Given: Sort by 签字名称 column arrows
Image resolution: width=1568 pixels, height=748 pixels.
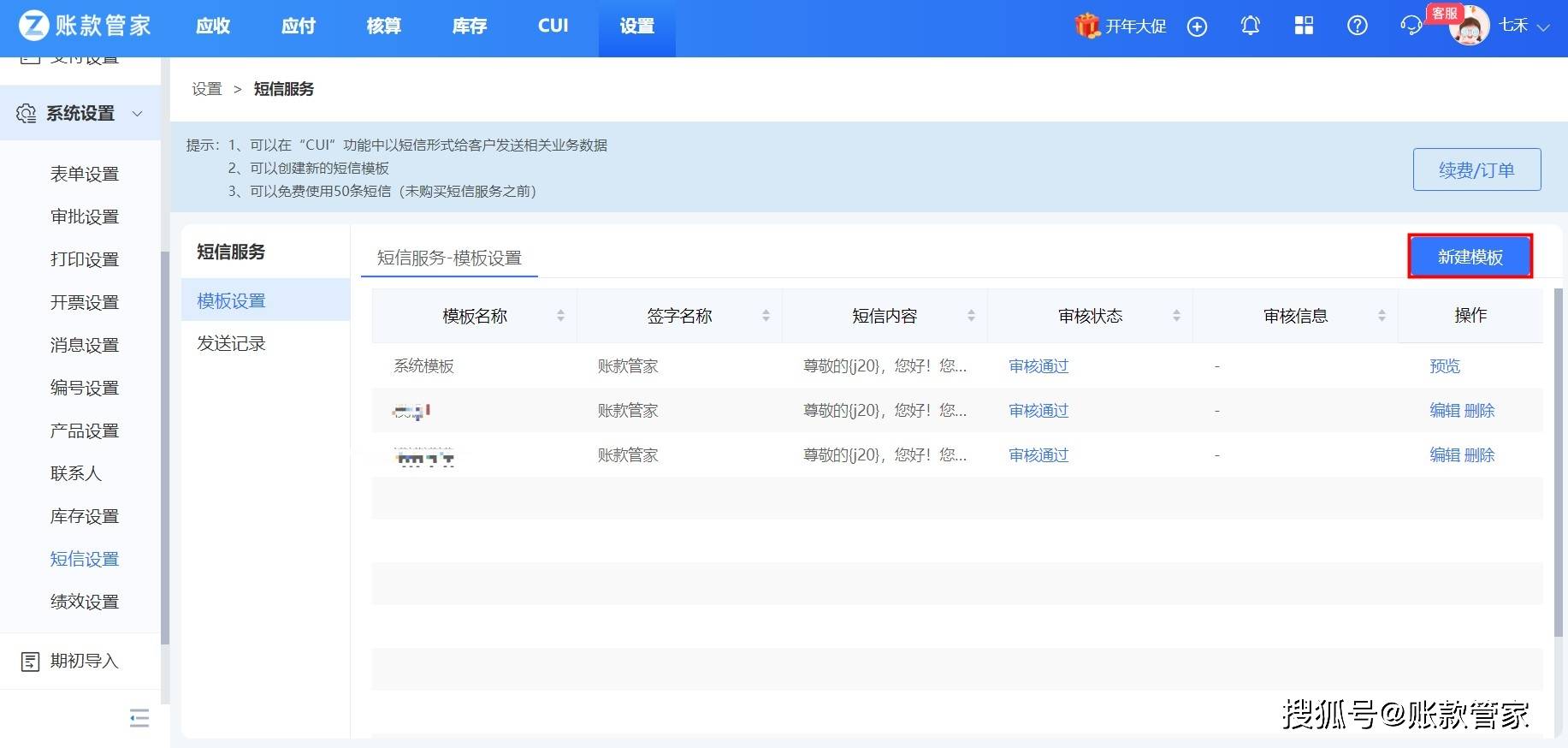Looking at the screenshot, I should pyautogui.click(x=766, y=316).
